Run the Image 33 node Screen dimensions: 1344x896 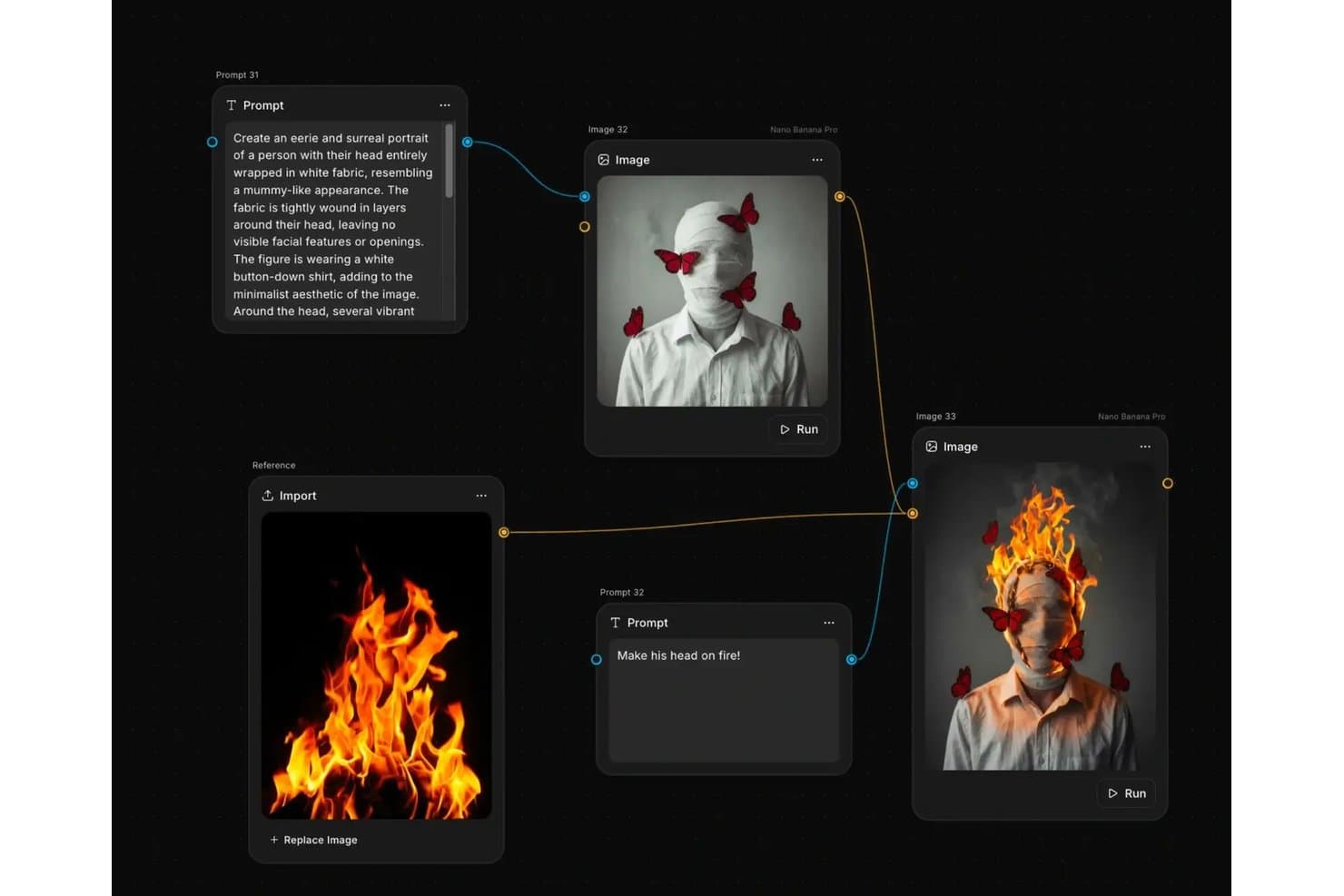(x=1127, y=793)
